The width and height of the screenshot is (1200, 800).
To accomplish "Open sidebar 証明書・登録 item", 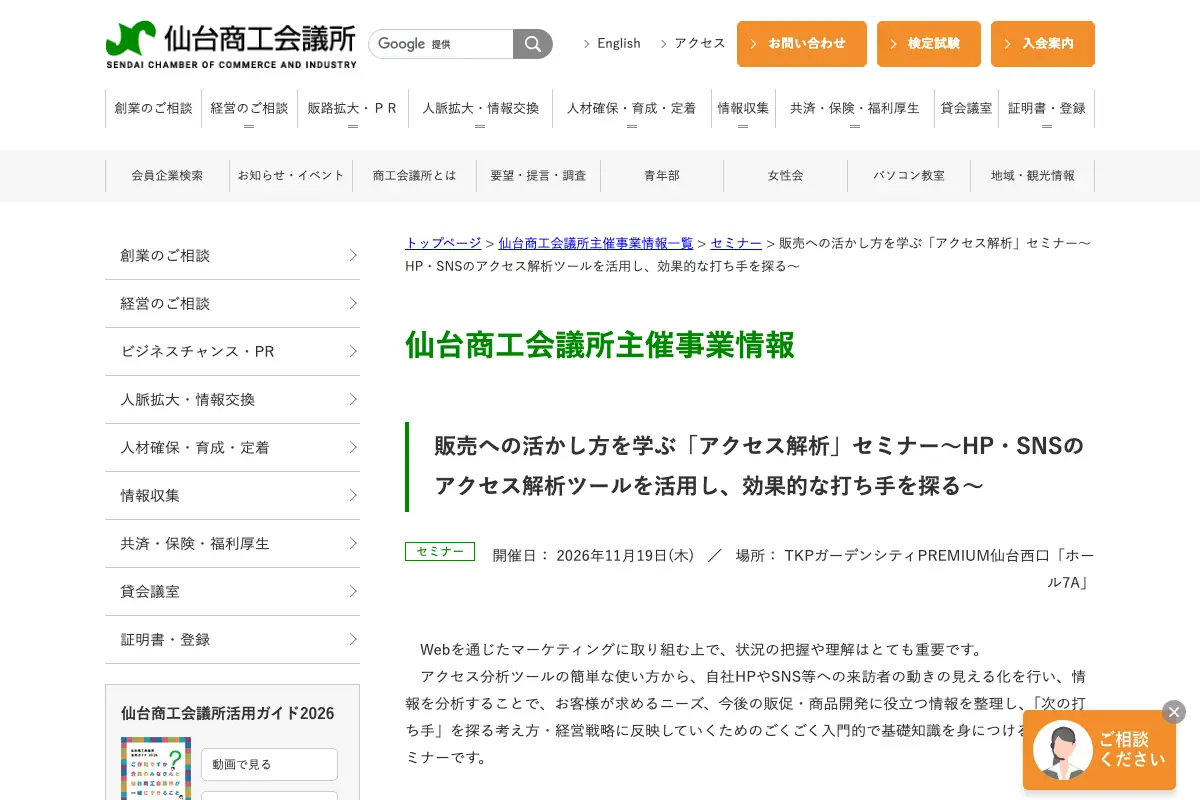I will point(232,639).
